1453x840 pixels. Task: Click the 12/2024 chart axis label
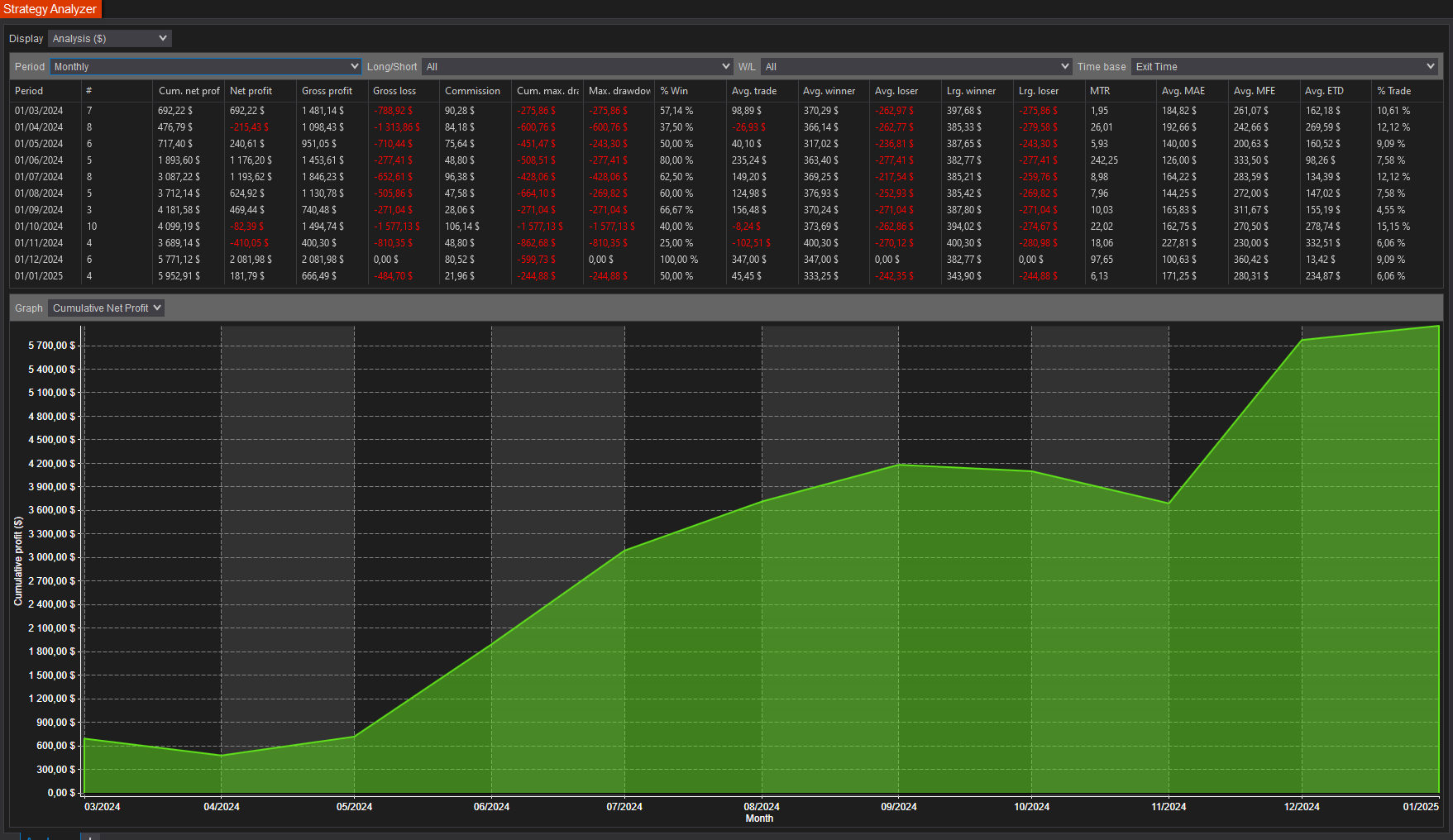1302,807
